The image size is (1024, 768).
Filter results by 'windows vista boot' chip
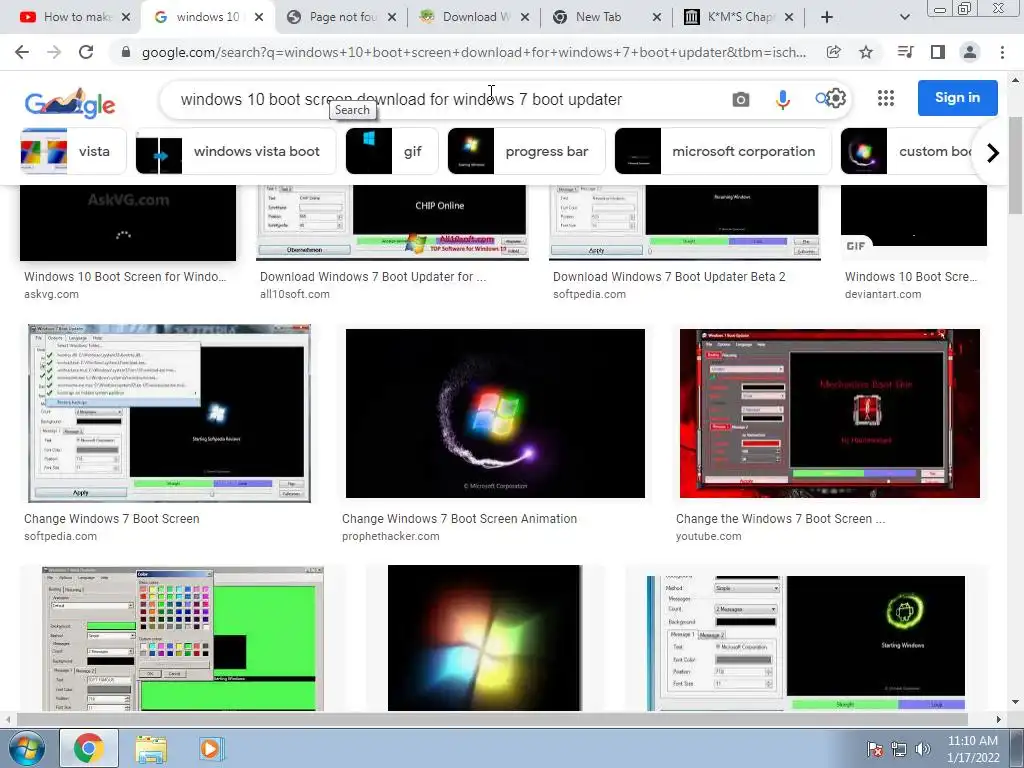click(x=235, y=152)
